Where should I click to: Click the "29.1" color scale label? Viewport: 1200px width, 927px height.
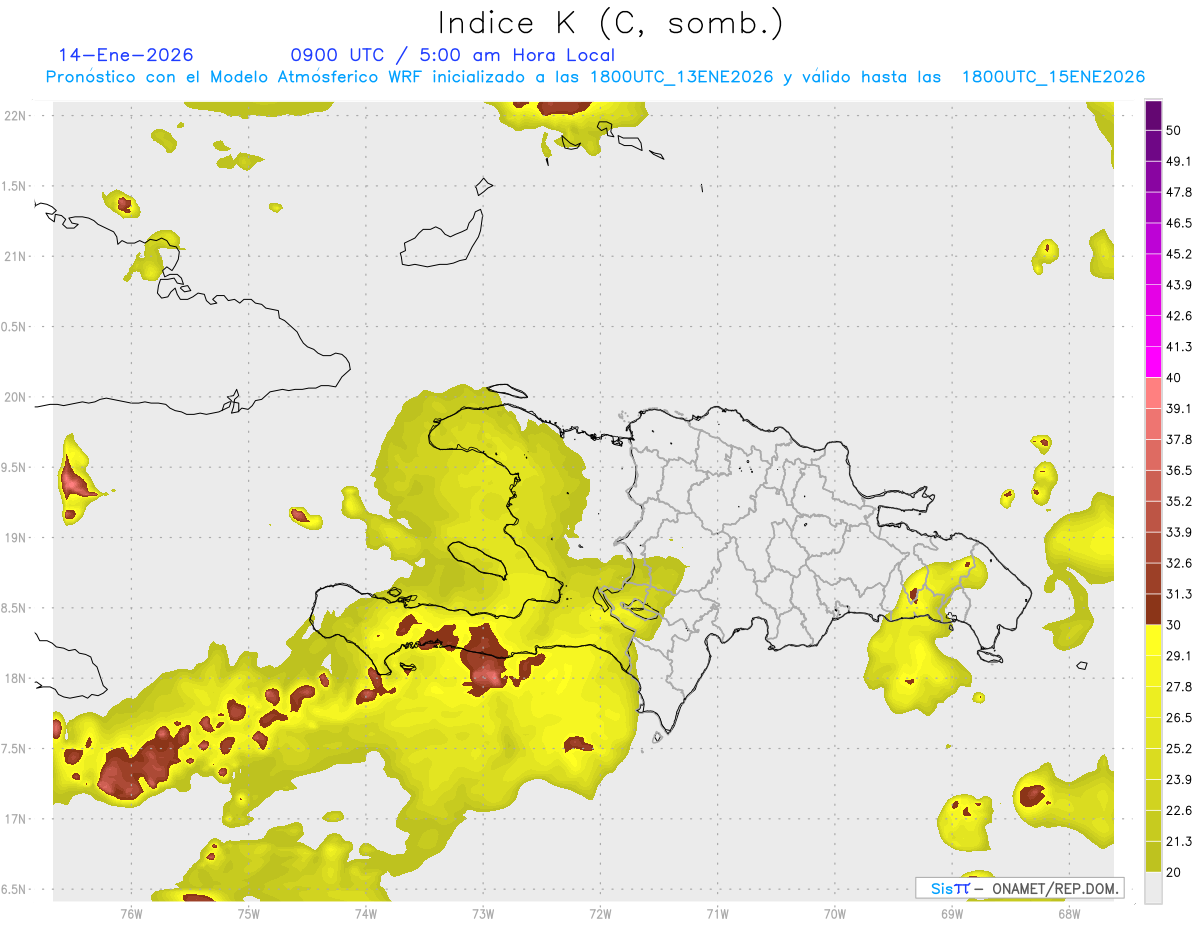coord(1179,656)
